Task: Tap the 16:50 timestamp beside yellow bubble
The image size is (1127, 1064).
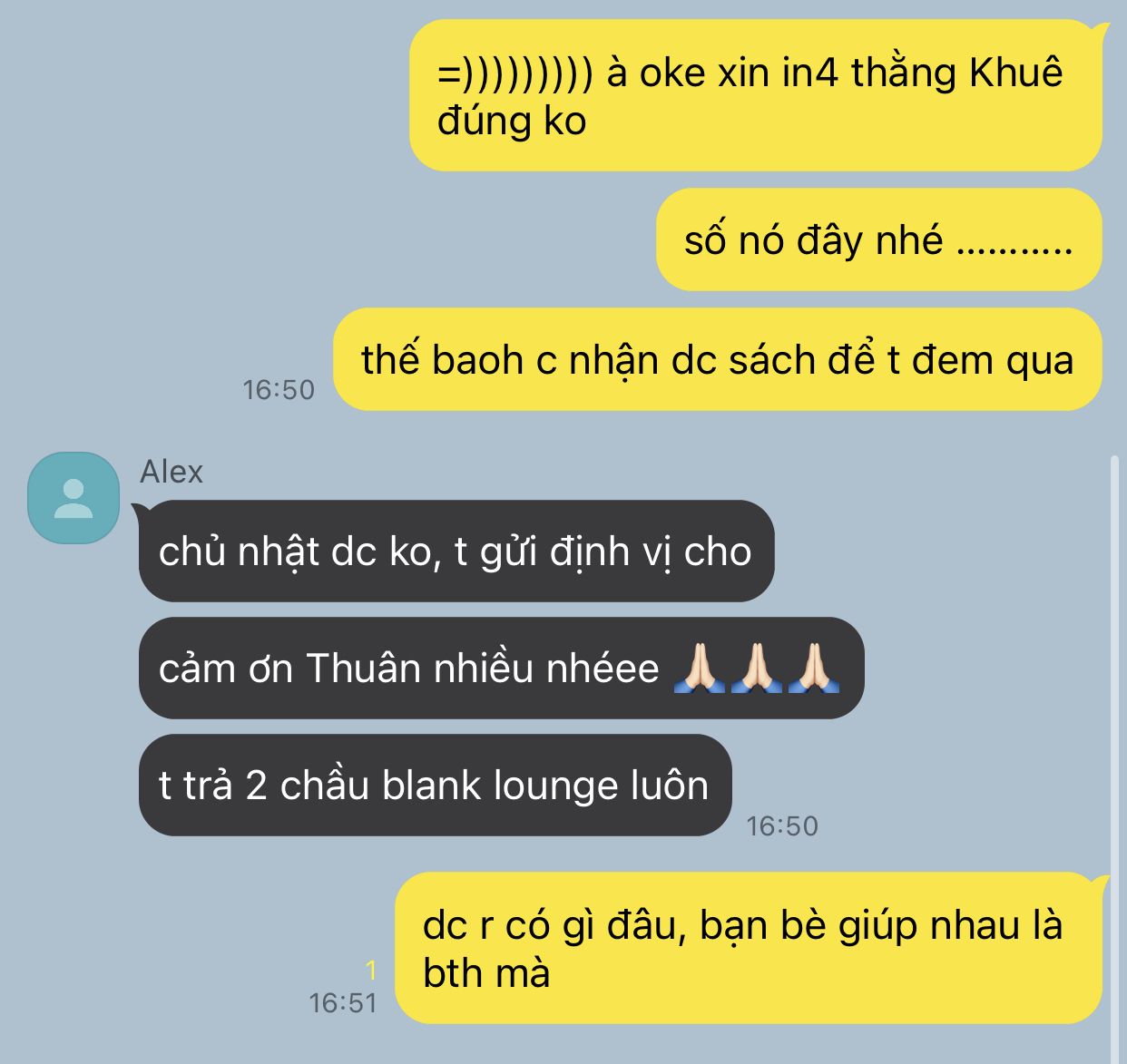Action: point(279,389)
